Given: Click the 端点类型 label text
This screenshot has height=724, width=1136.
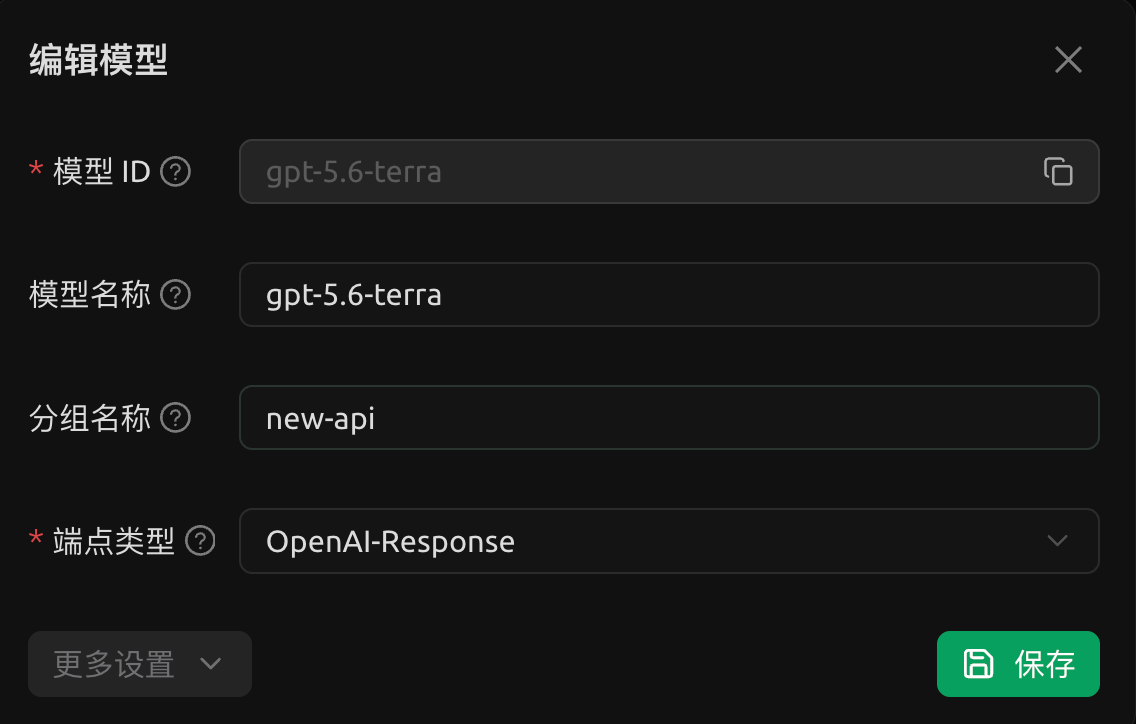Looking at the screenshot, I should 114,541.
